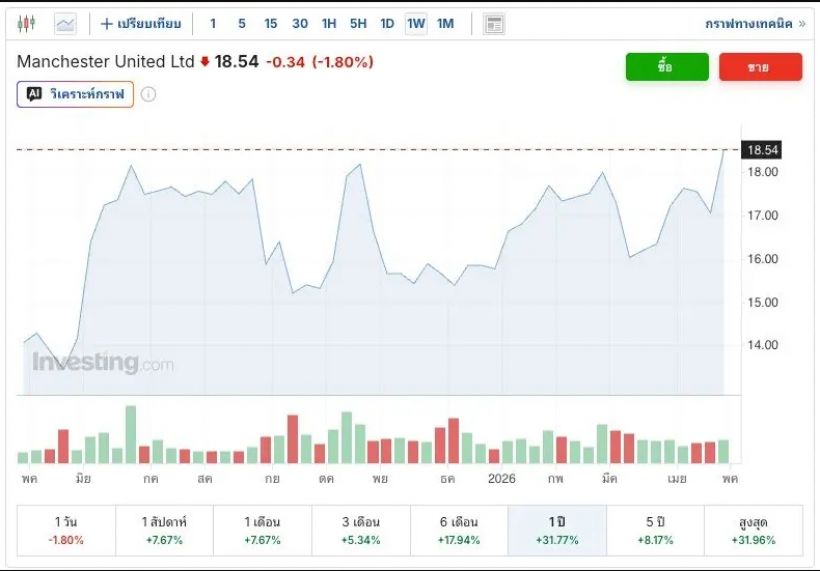820x571 pixels.
Task: Click the -0.34 price change value
Action: coord(286,62)
